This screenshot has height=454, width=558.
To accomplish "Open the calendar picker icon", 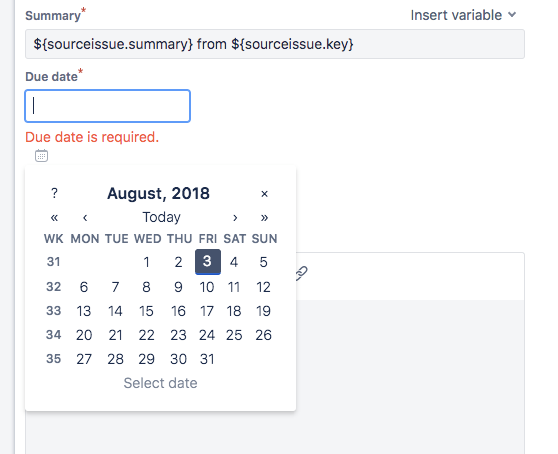I will [x=41, y=155].
